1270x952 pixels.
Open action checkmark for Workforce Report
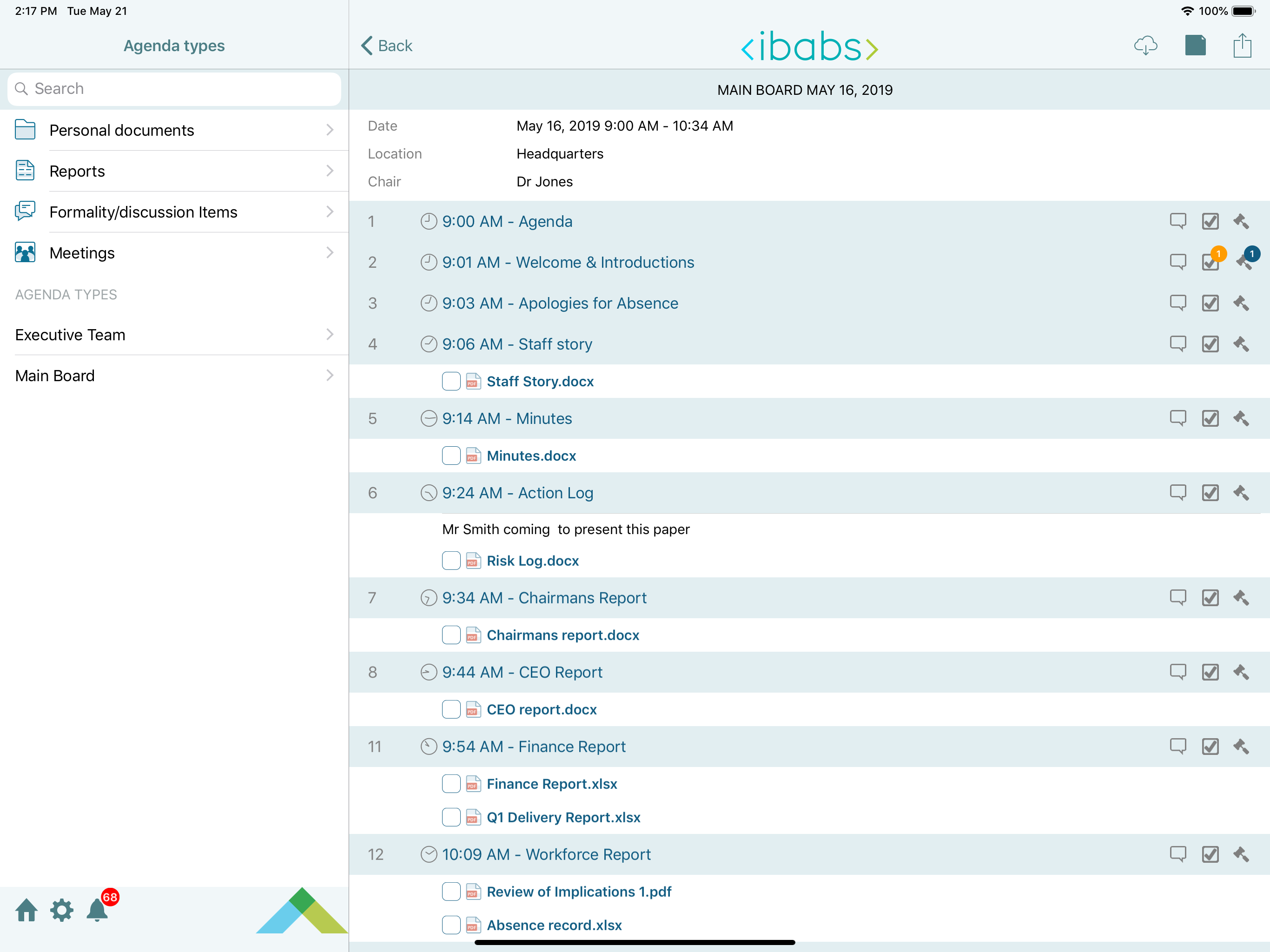1210,854
